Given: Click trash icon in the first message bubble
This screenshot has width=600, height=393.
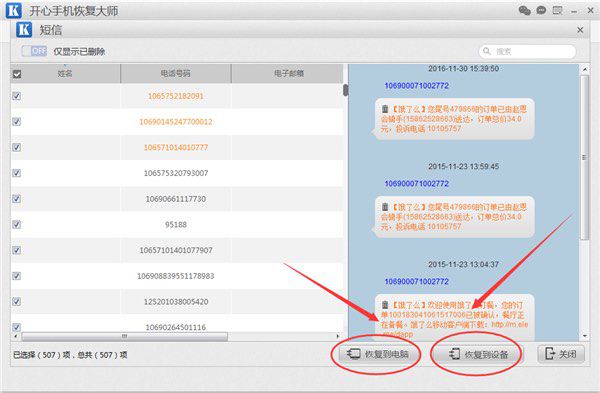Looking at the screenshot, I should [x=385, y=109].
